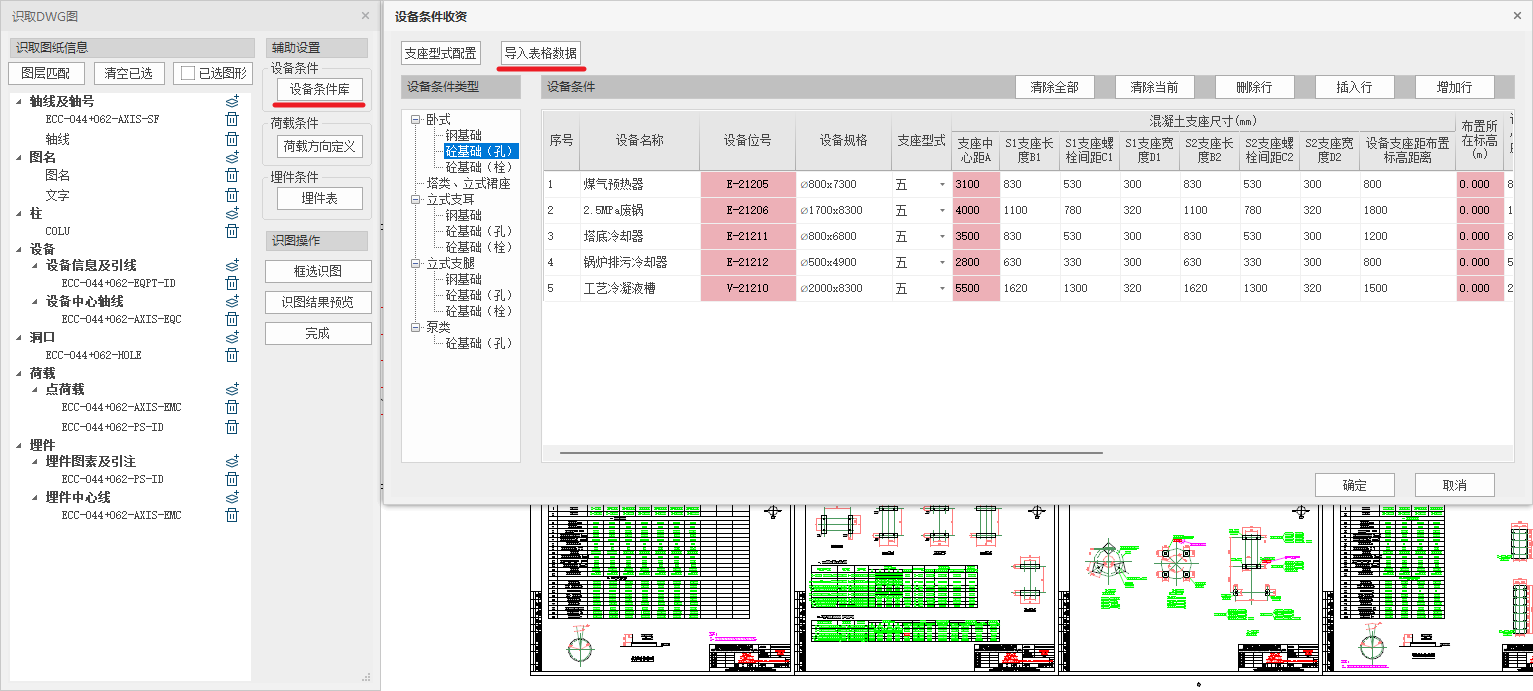Click 清空已选 button

pyautogui.click(x=130, y=73)
